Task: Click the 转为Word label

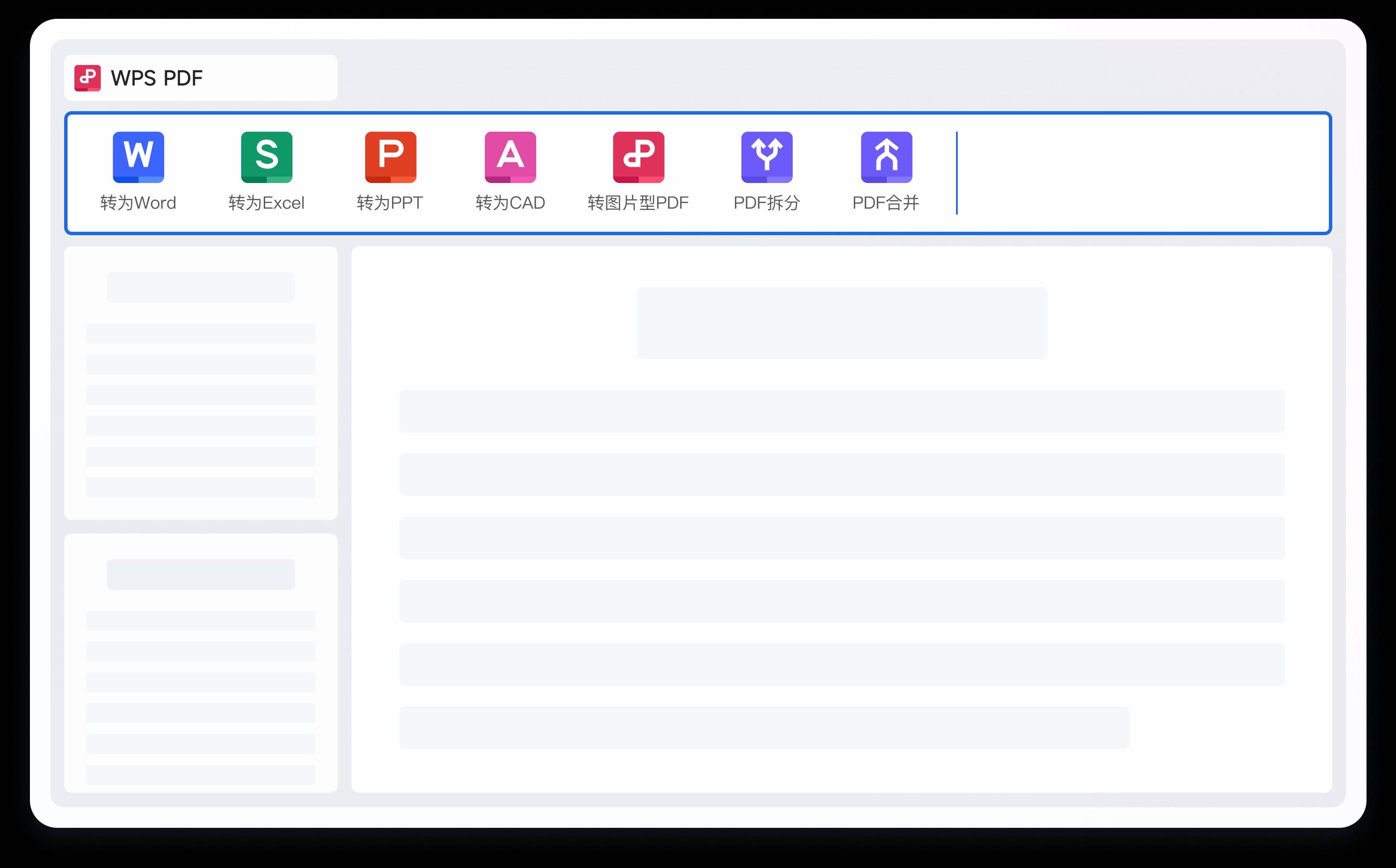Action: pyautogui.click(x=138, y=203)
